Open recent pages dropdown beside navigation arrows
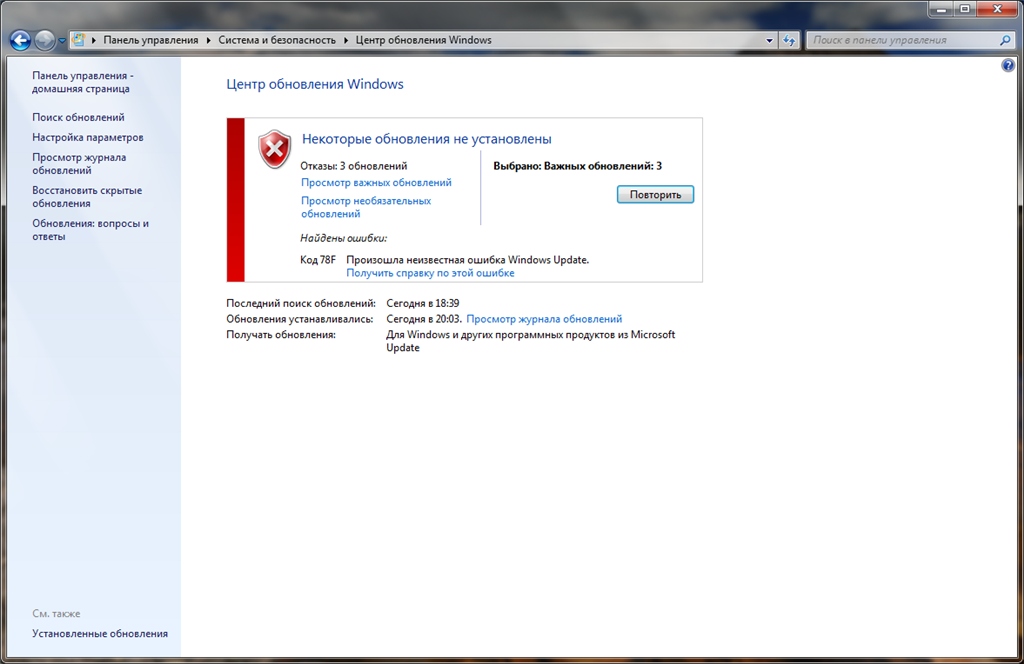Image resolution: width=1024 pixels, height=664 pixels. [x=62, y=40]
